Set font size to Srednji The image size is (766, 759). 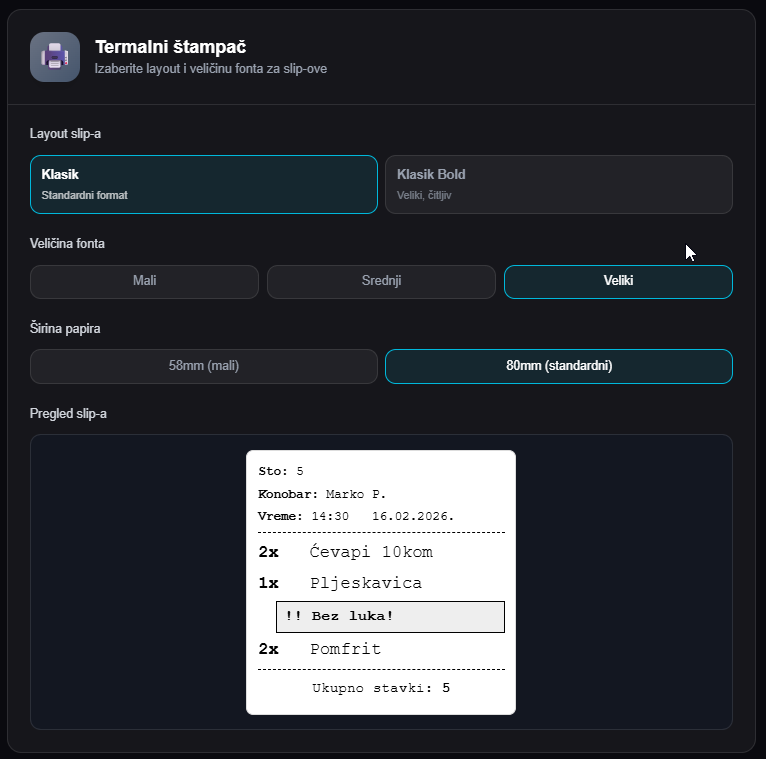pyautogui.click(x=381, y=282)
